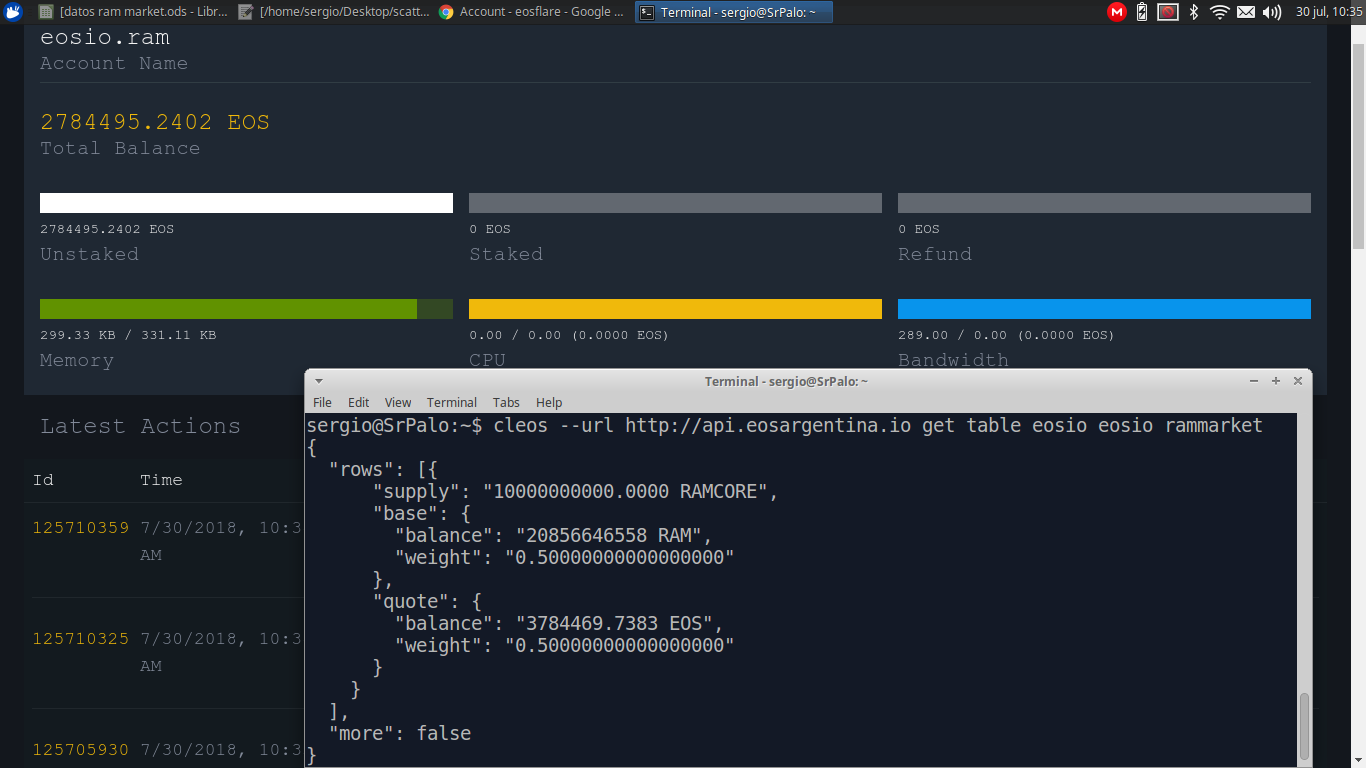Click the presentation mode screen tray icon
This screenshot has height=768, width=1366.
point(1167,12)
